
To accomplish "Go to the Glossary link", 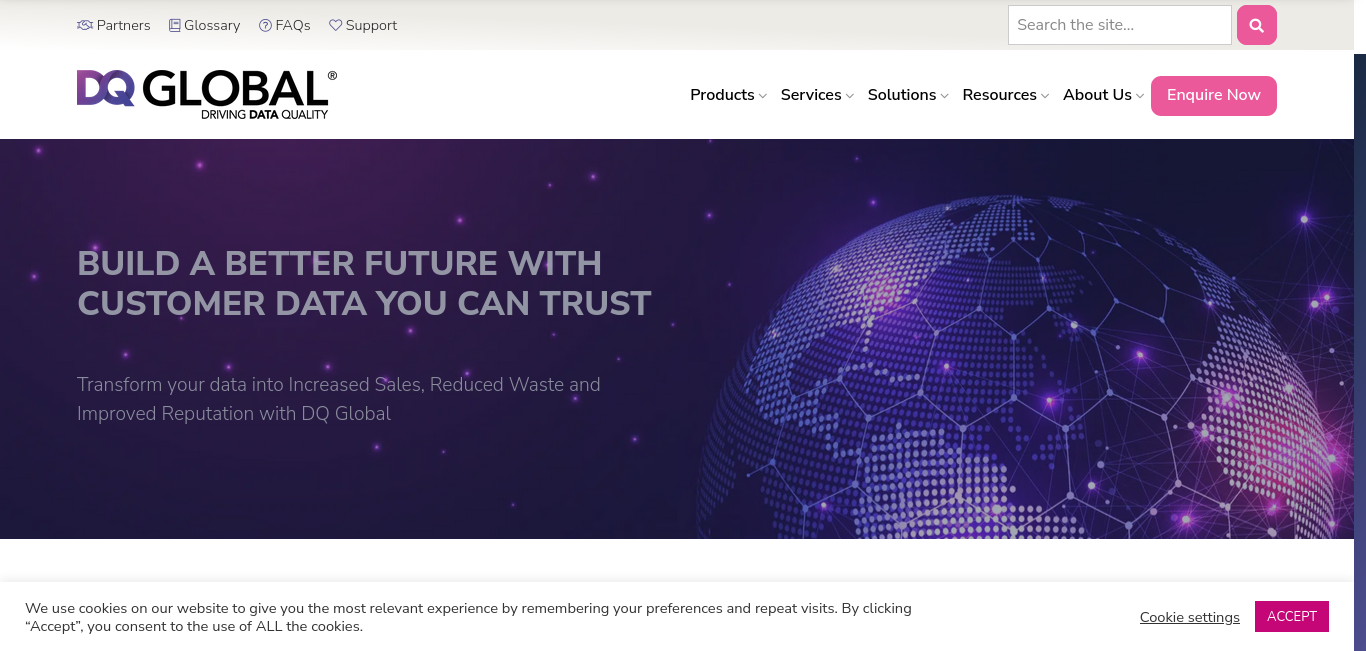I will pos(212,25).
